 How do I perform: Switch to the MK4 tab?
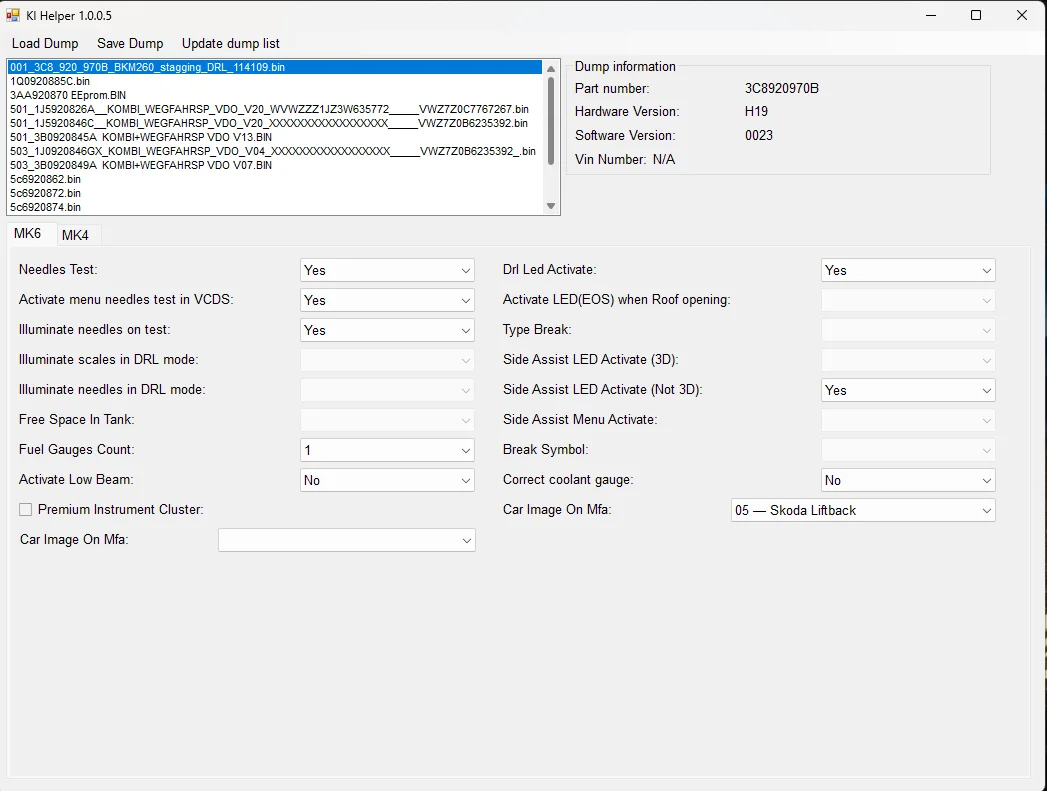pyautogui.click(x=75, y=235)
